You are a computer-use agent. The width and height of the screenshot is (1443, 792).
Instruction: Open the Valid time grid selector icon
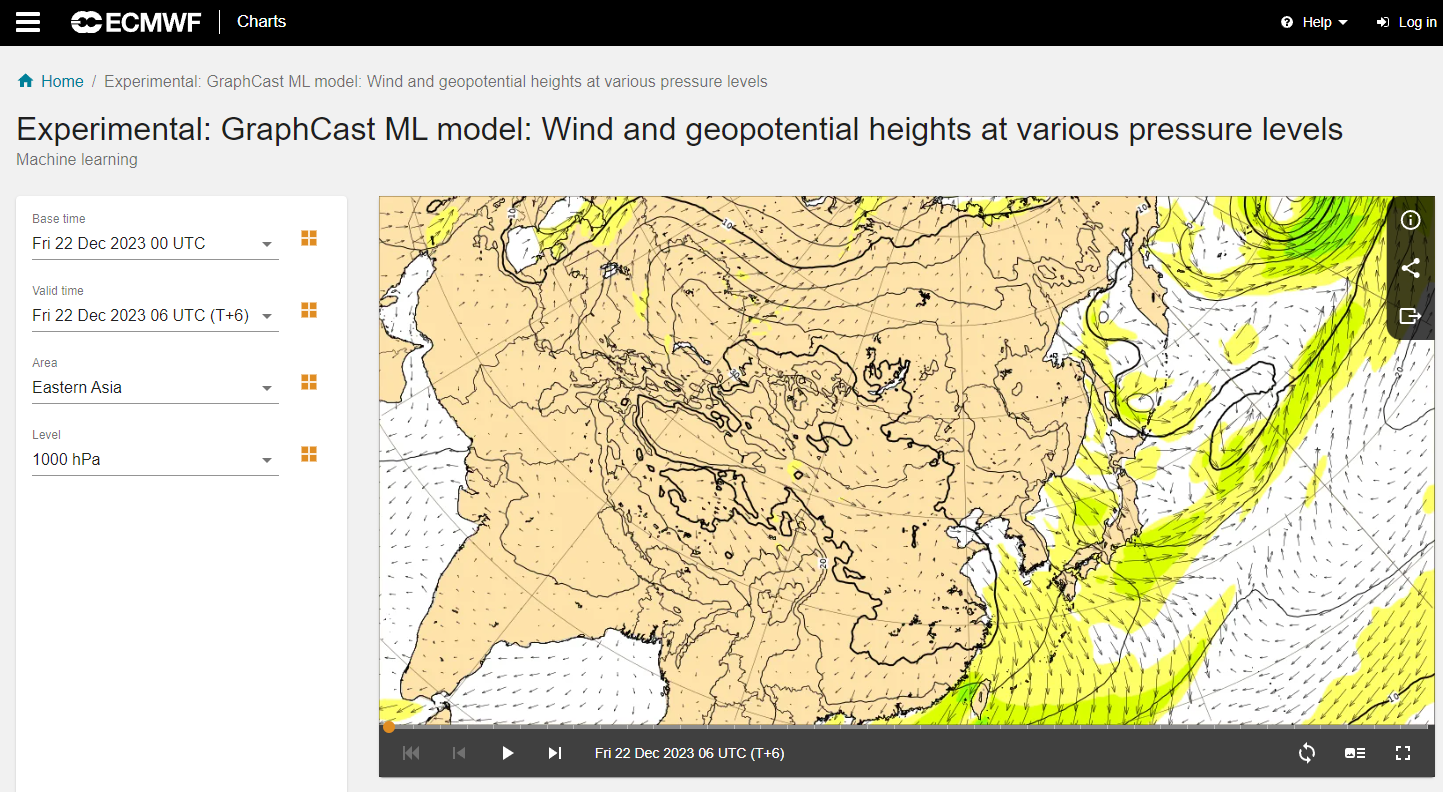click(x=308, y=310)
